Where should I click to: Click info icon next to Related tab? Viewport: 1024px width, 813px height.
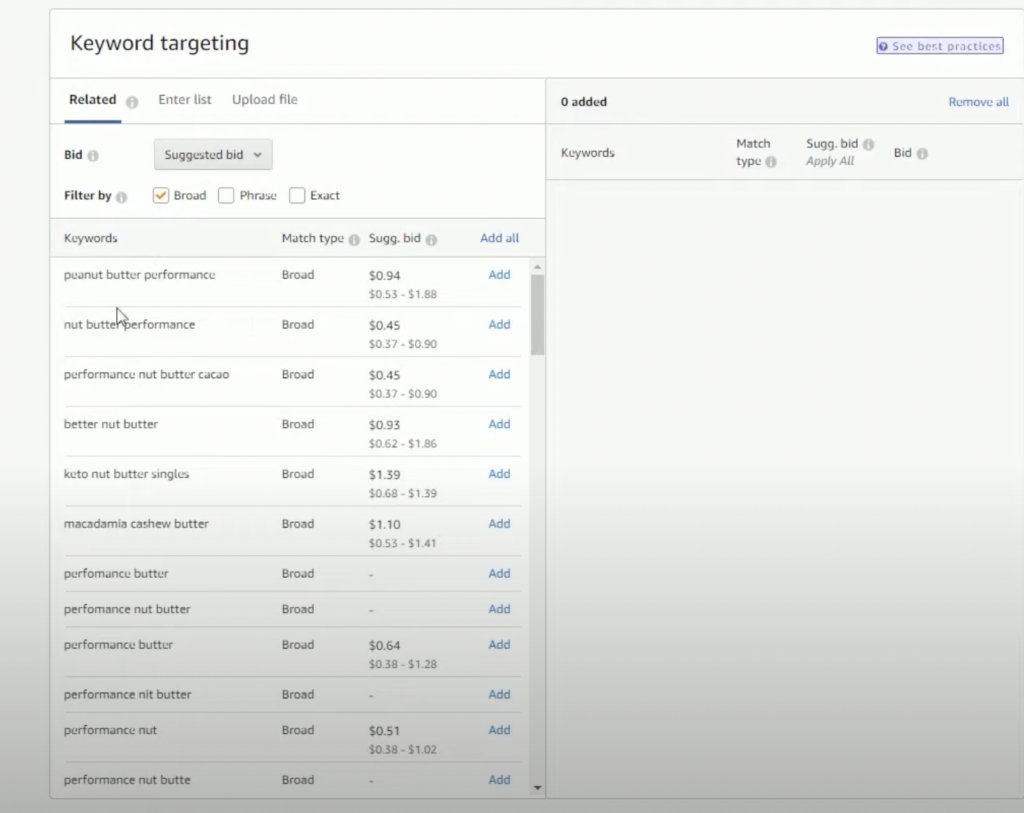(132, 101)
